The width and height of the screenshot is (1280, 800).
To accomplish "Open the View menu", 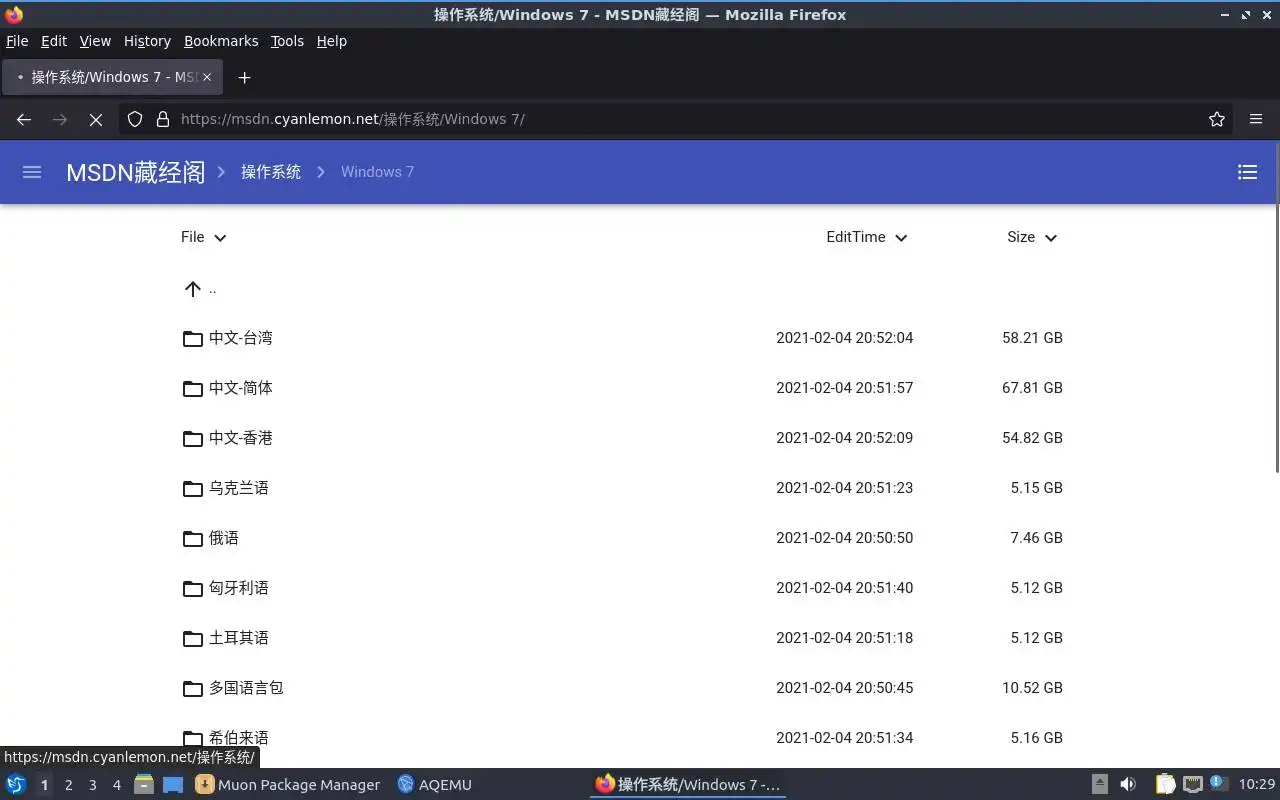I will click(x=95, y=41).
